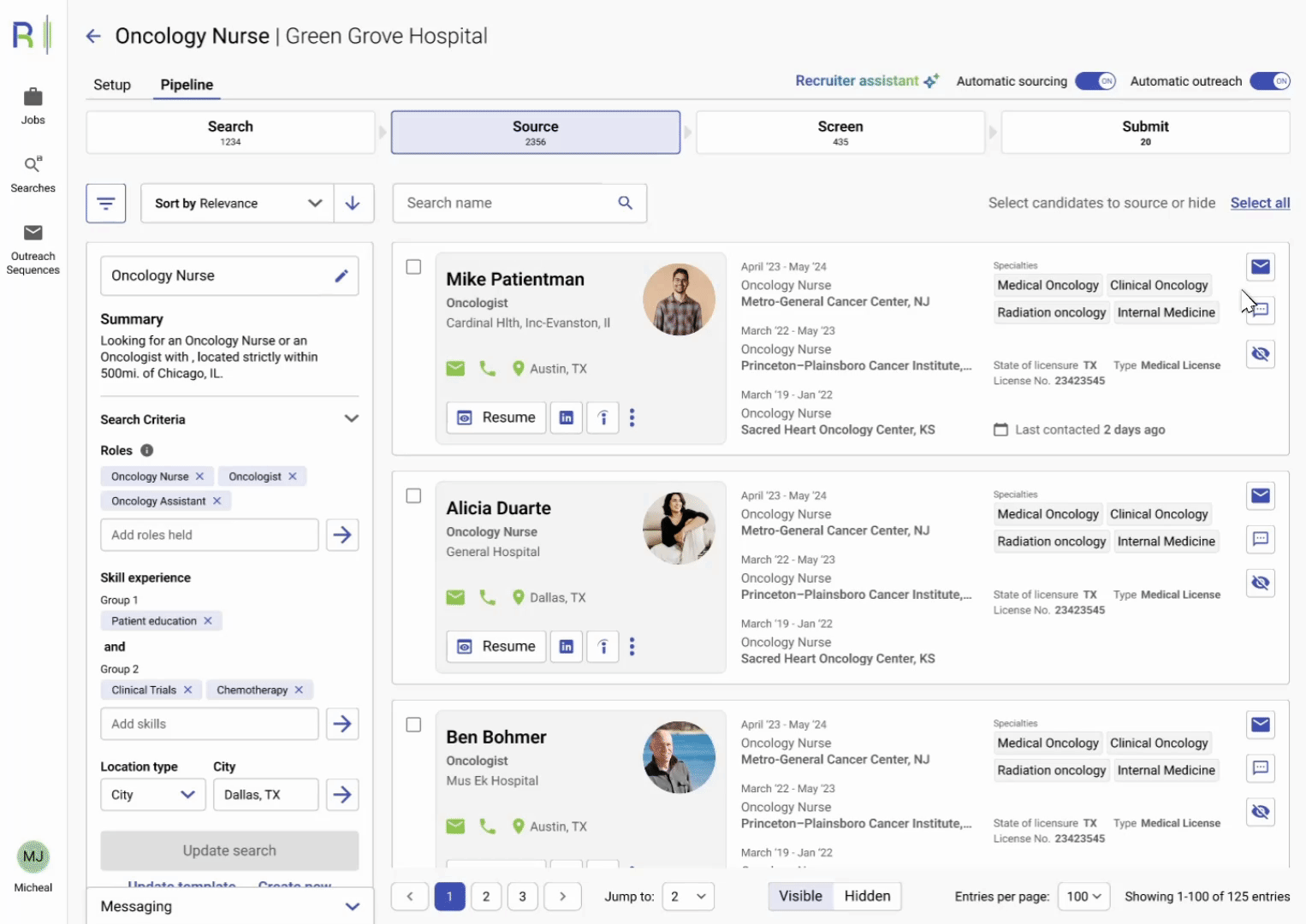Hide Mike Patientman from results
The height and width of the screenshot is (924, 1306).
coord(1261,354)
